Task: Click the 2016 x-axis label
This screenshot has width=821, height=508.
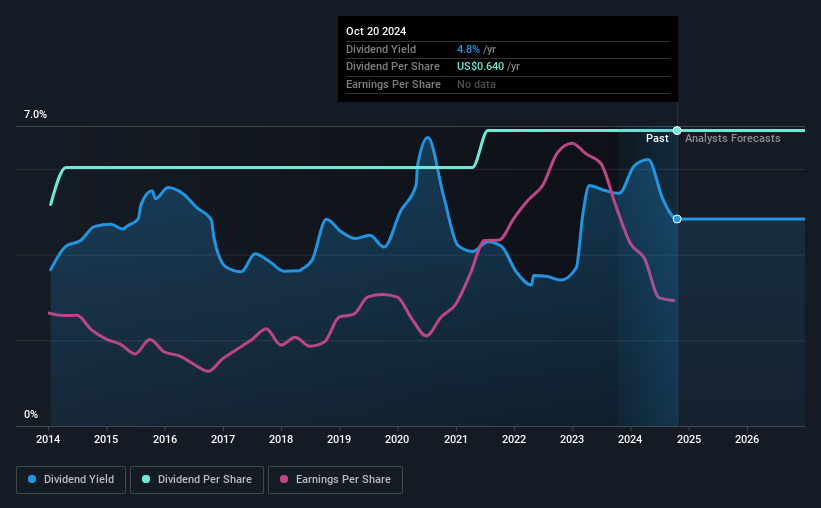Action: click(x=165, y=439)
